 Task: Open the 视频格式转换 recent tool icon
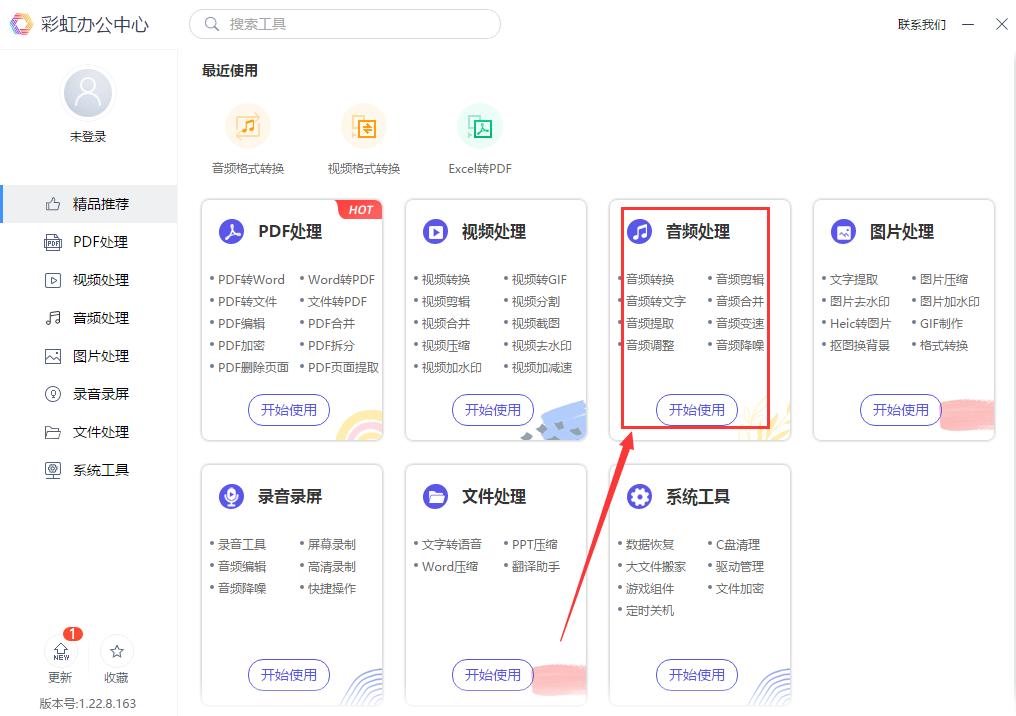click(x=364, y=127)
